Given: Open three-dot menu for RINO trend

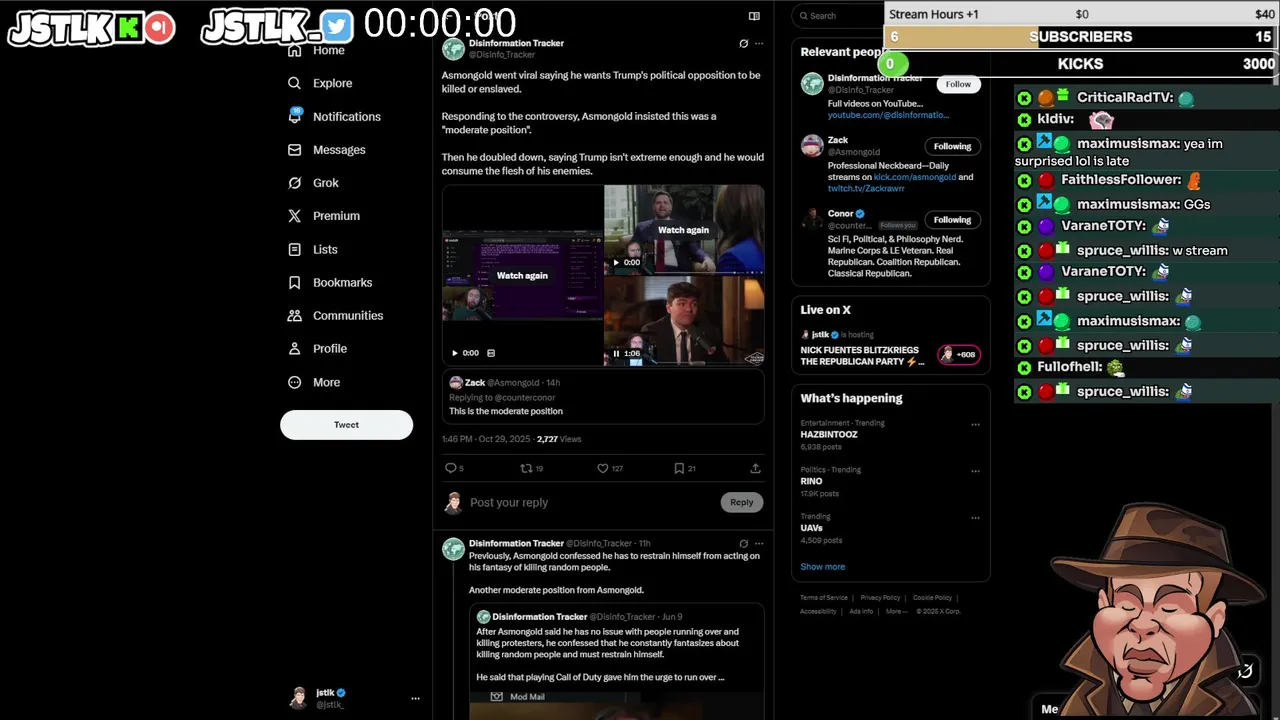Looking at the screenshot, I should pyautogui.click(x=975, y=471).
